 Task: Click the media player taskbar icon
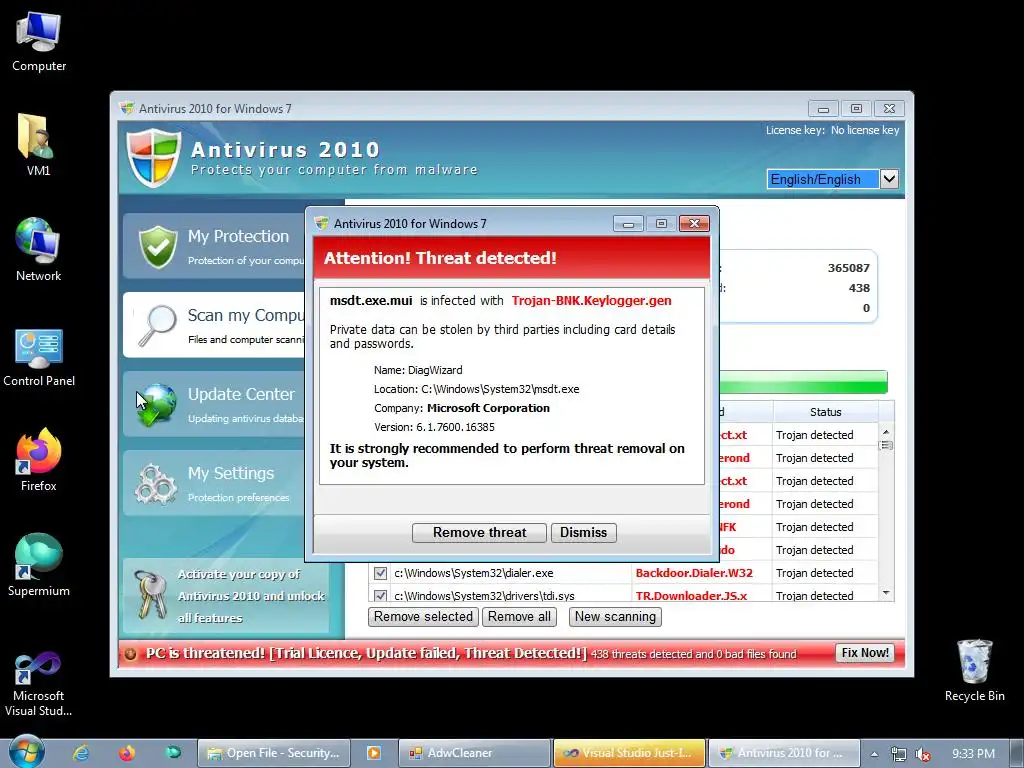tap(374, 753)
